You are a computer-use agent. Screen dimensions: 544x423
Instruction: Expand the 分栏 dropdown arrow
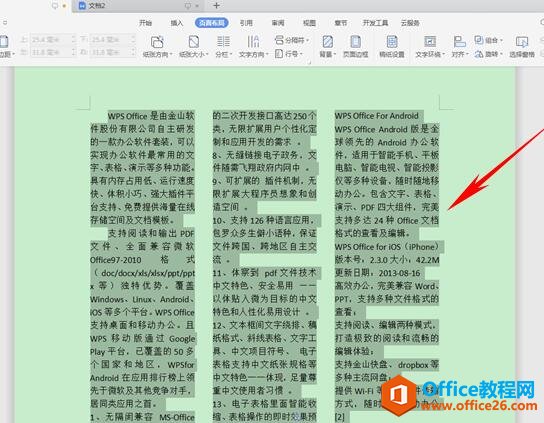point(231,54)
